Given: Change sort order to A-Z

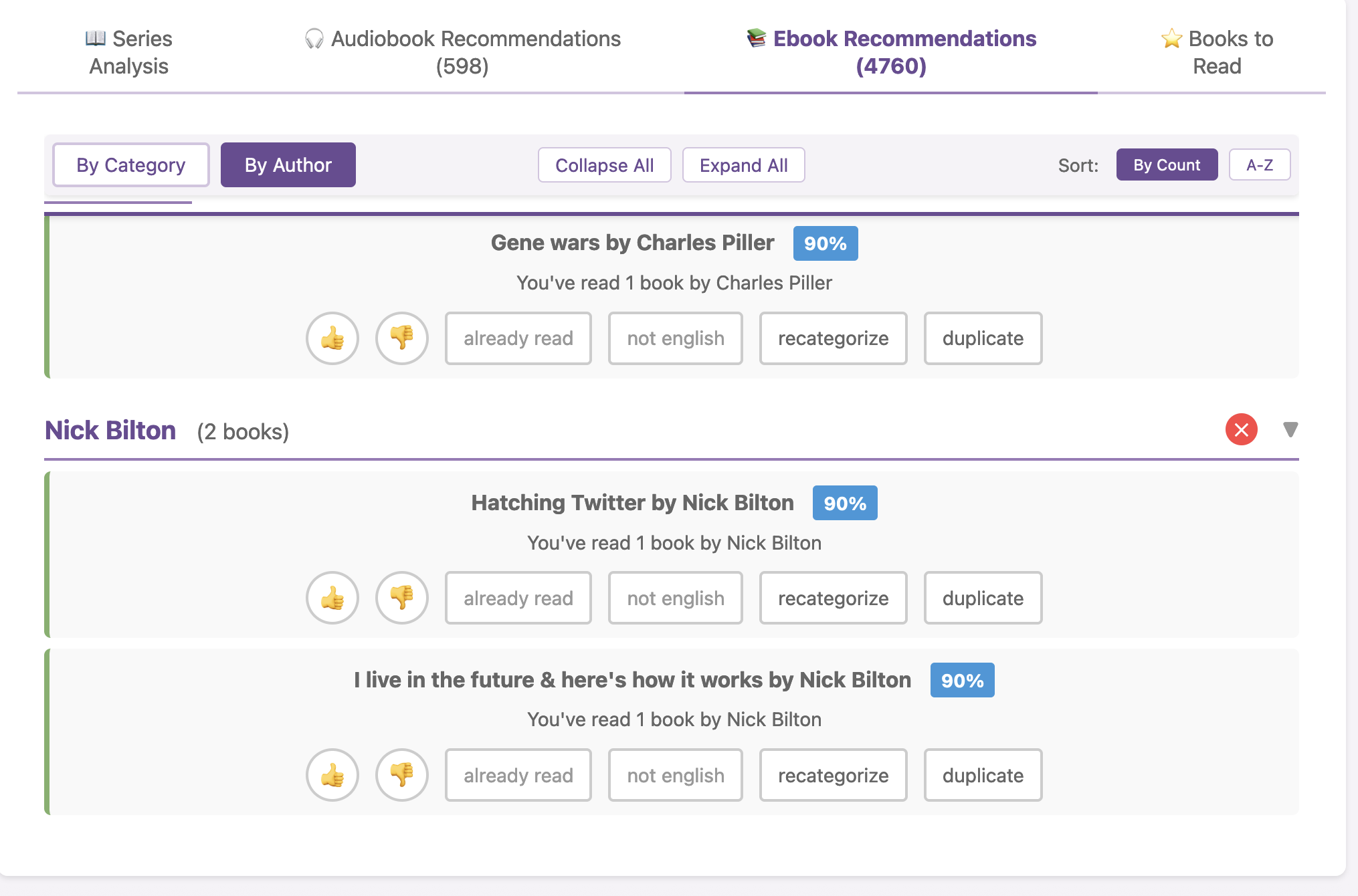Looking at the screenshot, I should [1260, 164].
